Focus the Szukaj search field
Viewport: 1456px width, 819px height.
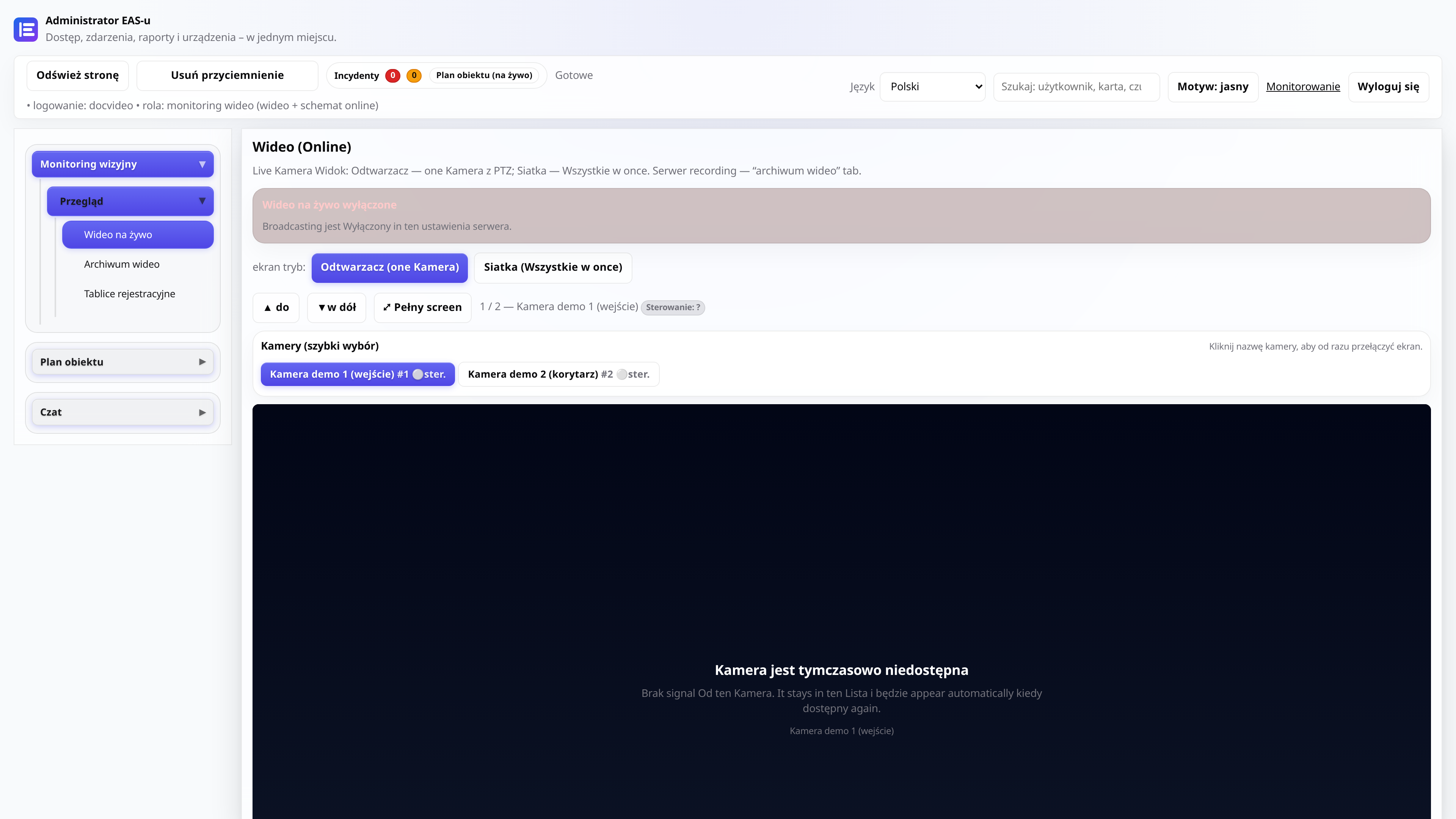(1077, 86)
